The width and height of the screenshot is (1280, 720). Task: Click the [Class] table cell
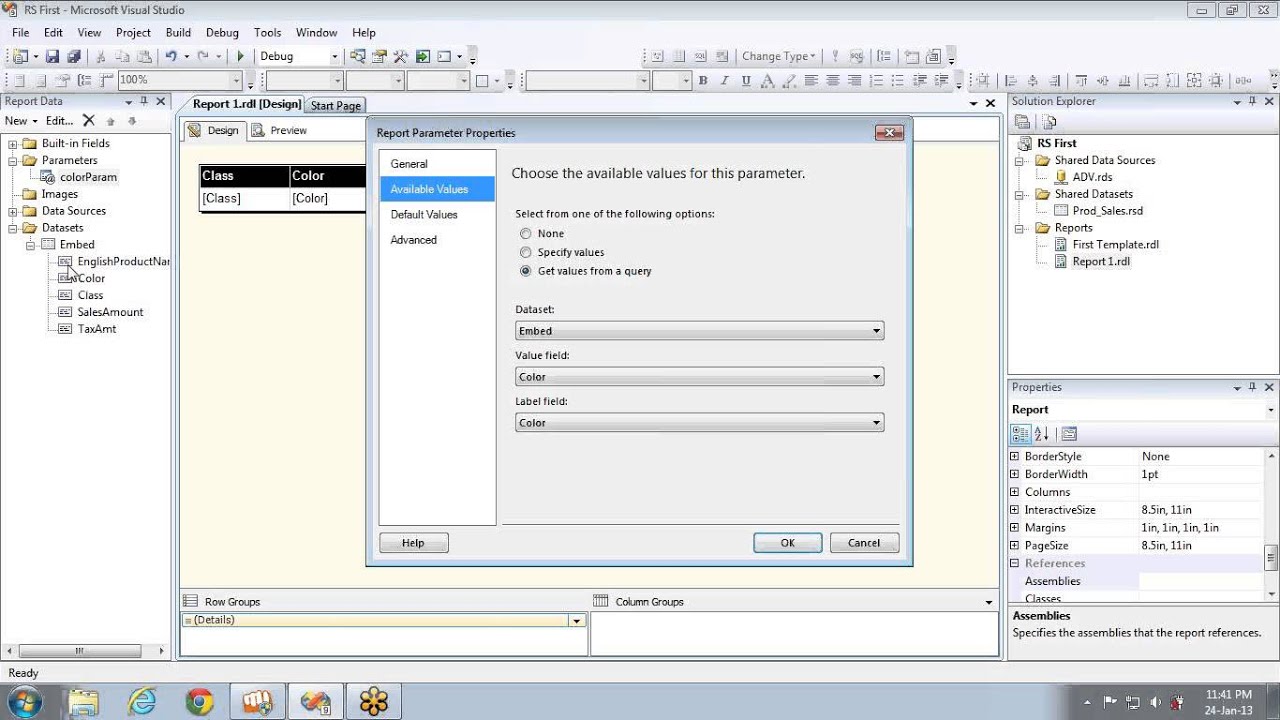(x=244, y=199)
